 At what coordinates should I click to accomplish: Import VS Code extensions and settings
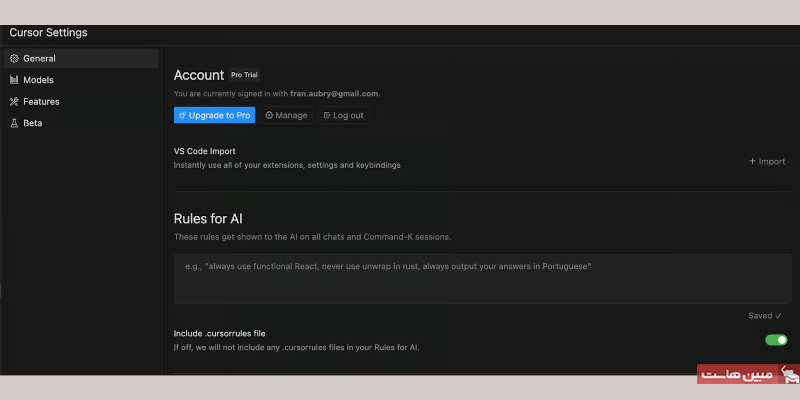[767, 161]
